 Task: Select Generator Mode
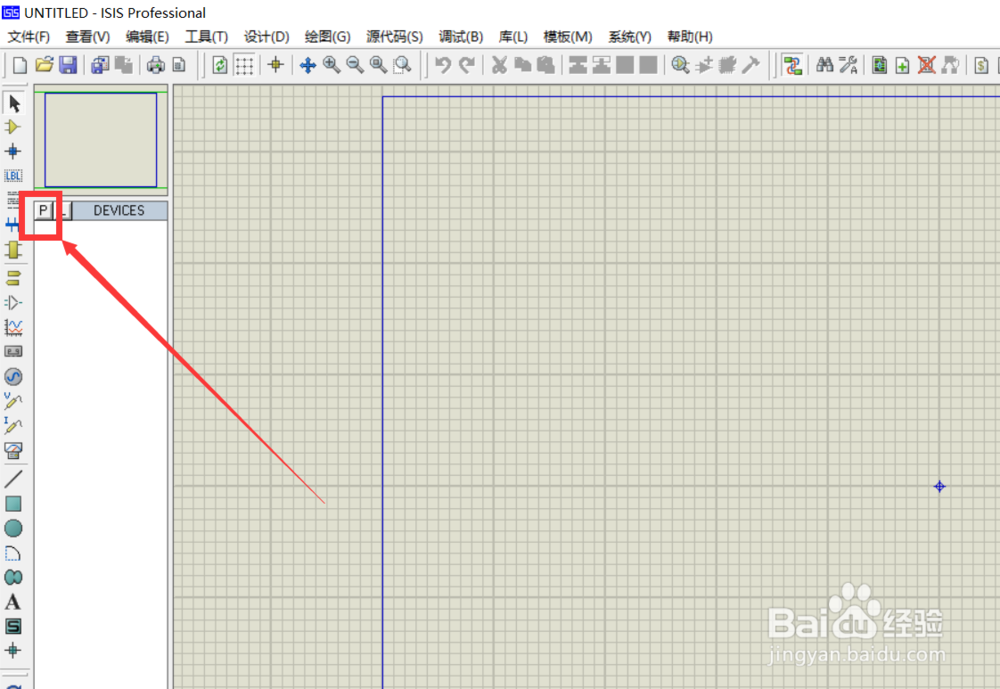pos(13,376)
